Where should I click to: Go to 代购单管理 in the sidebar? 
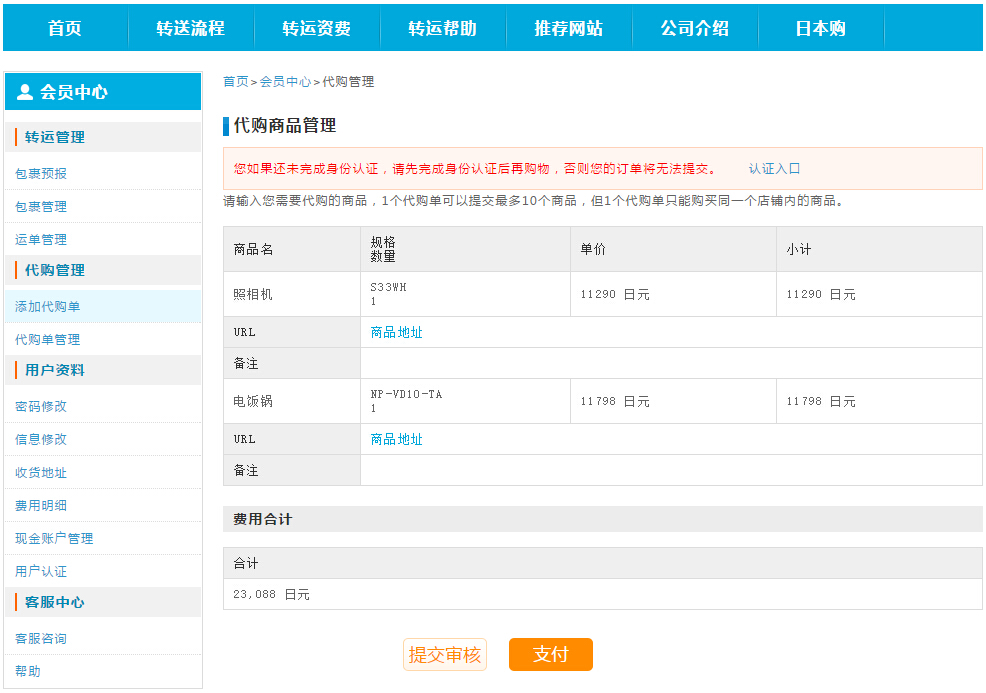(48, 339)
